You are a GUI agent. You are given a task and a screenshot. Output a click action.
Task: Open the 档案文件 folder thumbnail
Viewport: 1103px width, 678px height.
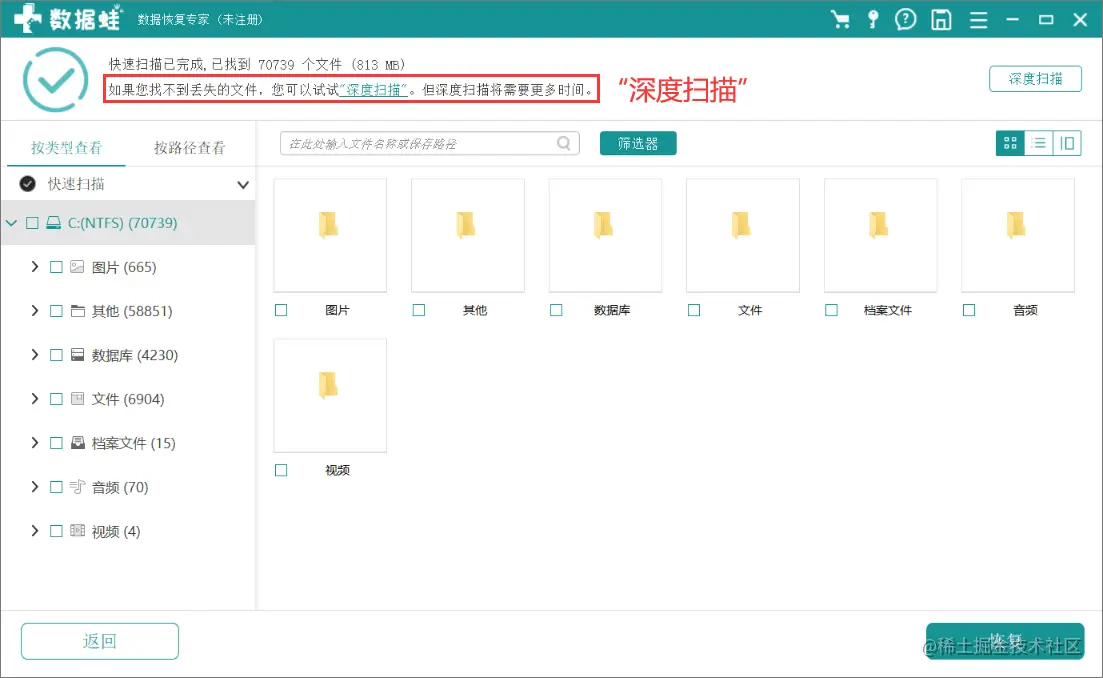pyautogui.click(x=880, y=235)
